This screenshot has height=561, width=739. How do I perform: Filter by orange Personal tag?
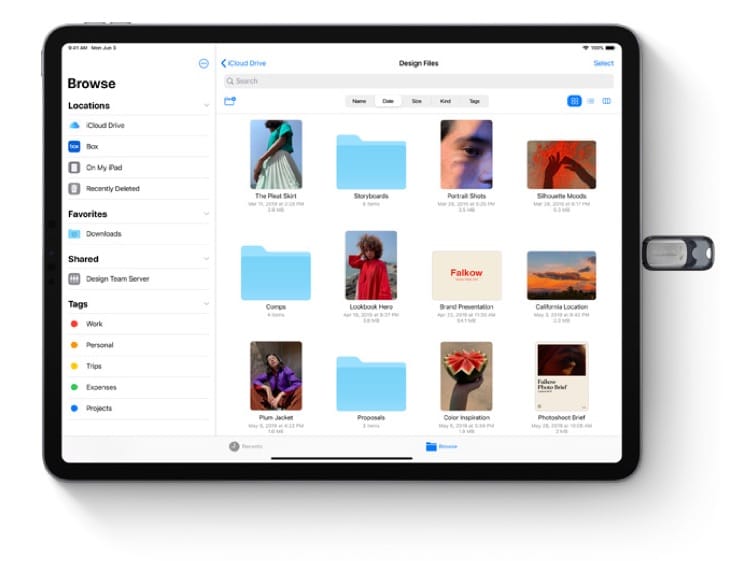[138, 345]
